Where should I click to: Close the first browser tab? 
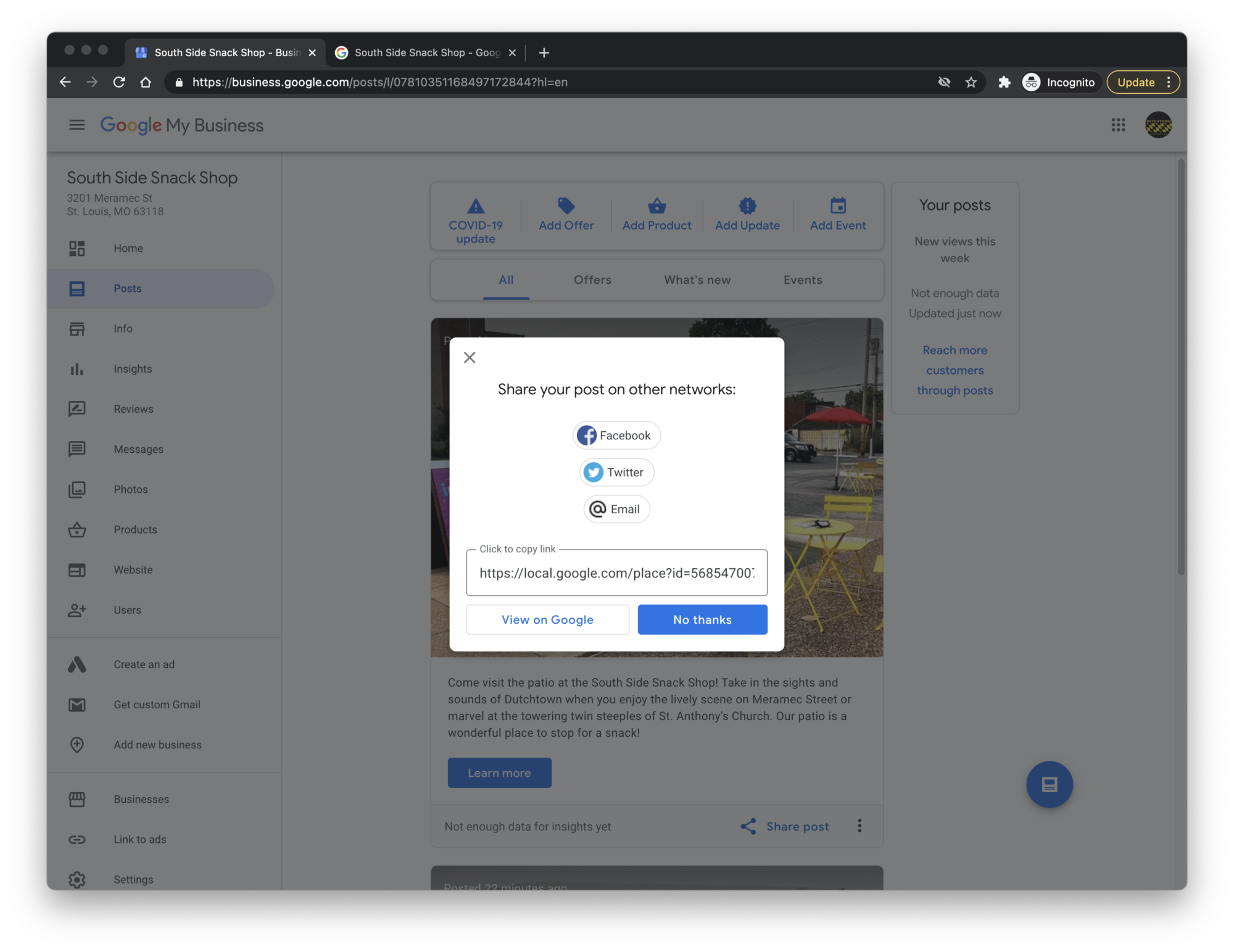point(312,53)
